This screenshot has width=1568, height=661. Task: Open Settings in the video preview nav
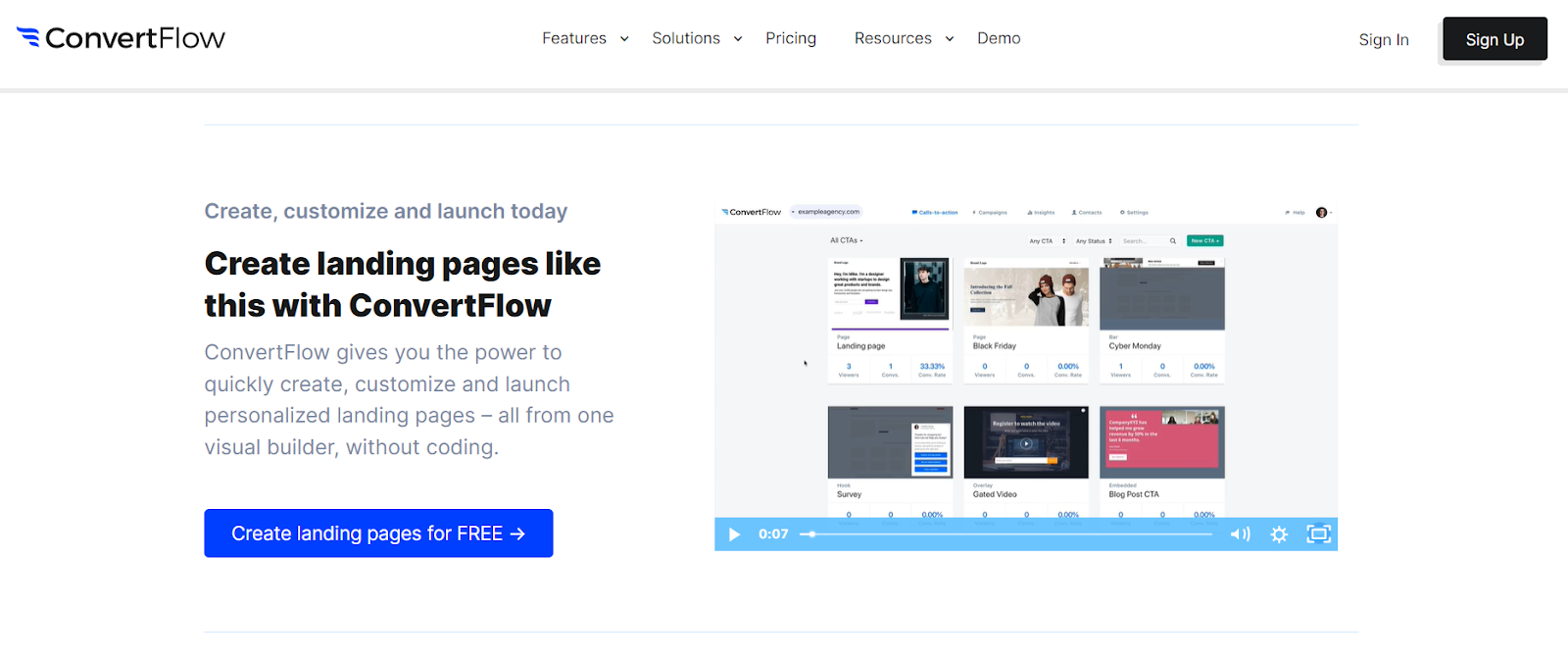tap(1134, 212)
